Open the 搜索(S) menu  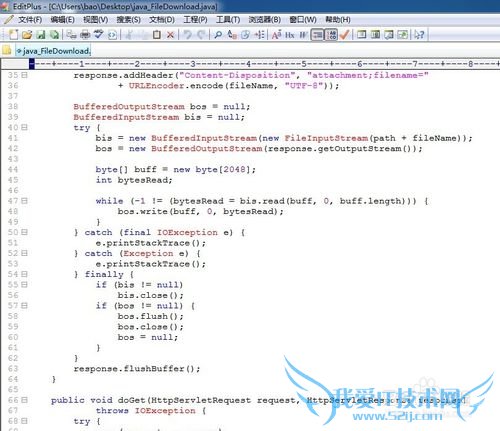129,20
